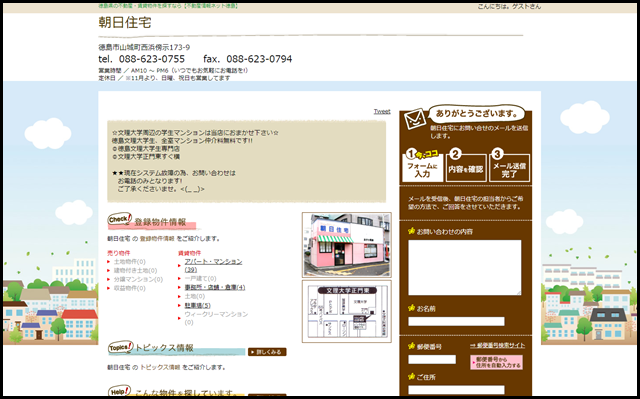Open 駐車場(5) listings
The width and height of the screenshot is (640, 399).
[198, 306]
